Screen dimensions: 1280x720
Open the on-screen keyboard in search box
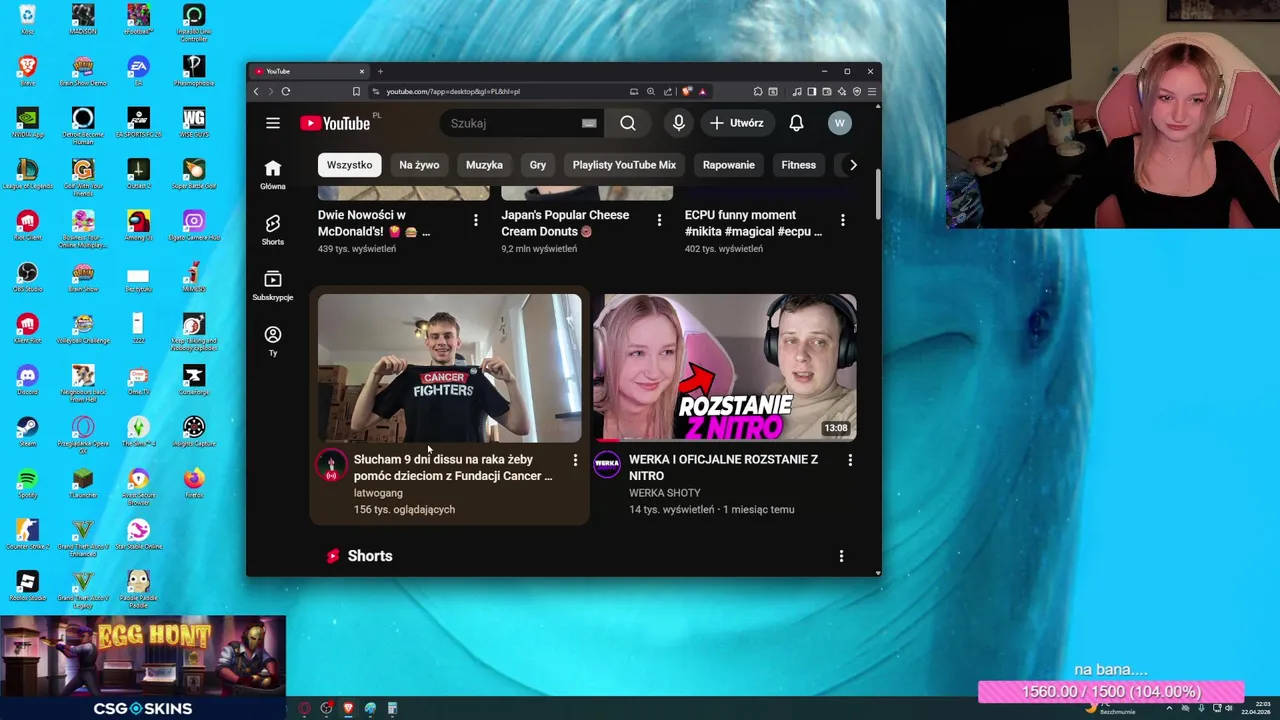tap(589, 123)
